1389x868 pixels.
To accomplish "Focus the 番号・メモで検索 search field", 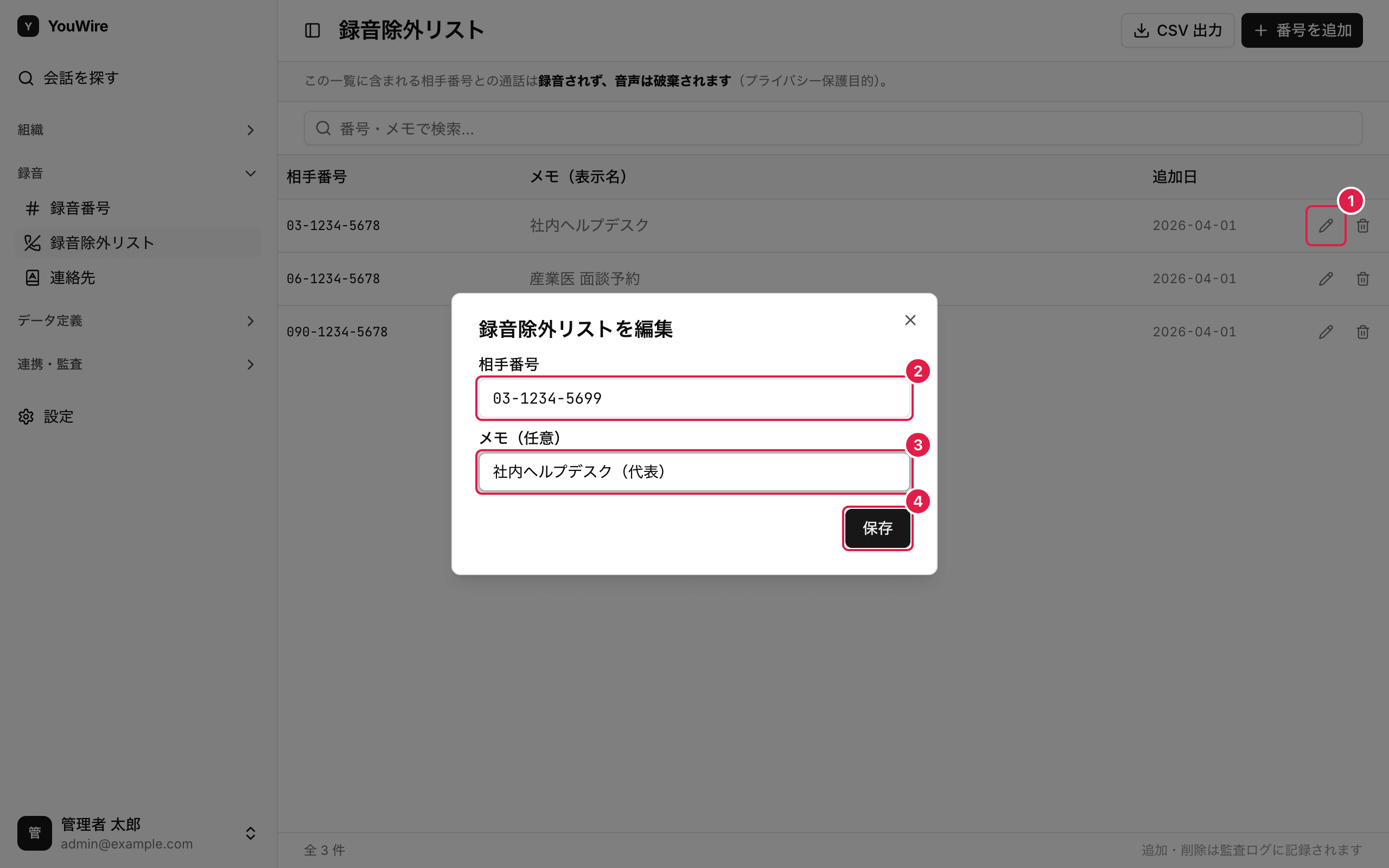I will [x=833, y=129].
